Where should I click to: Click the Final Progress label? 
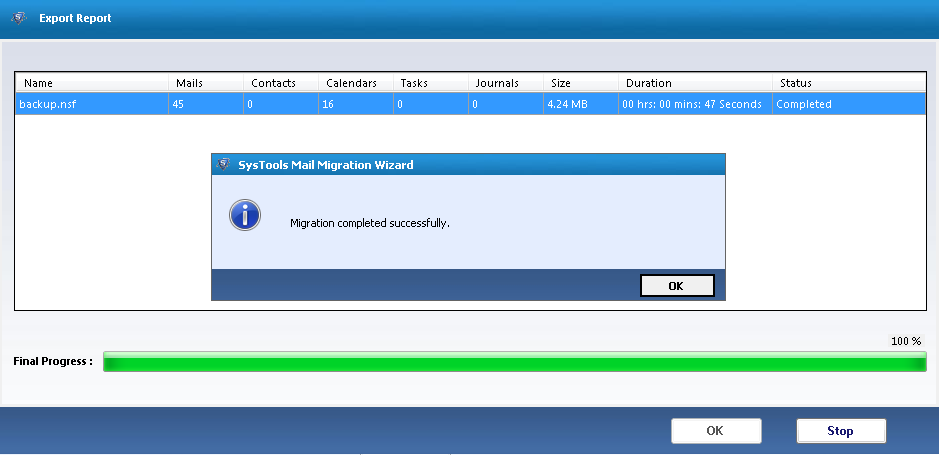[x=53, y=361]
